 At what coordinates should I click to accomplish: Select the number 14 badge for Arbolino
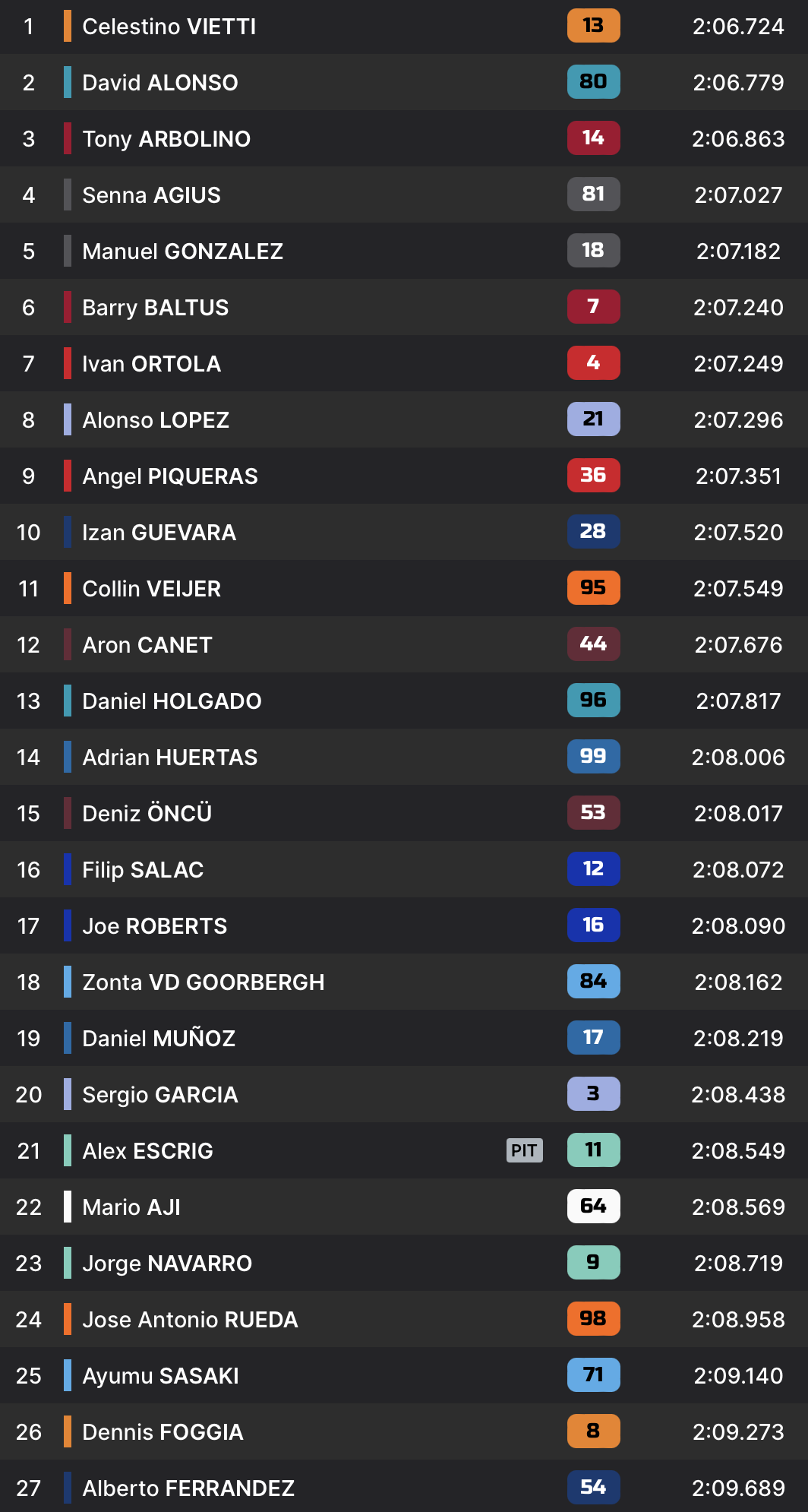[593, 138]
